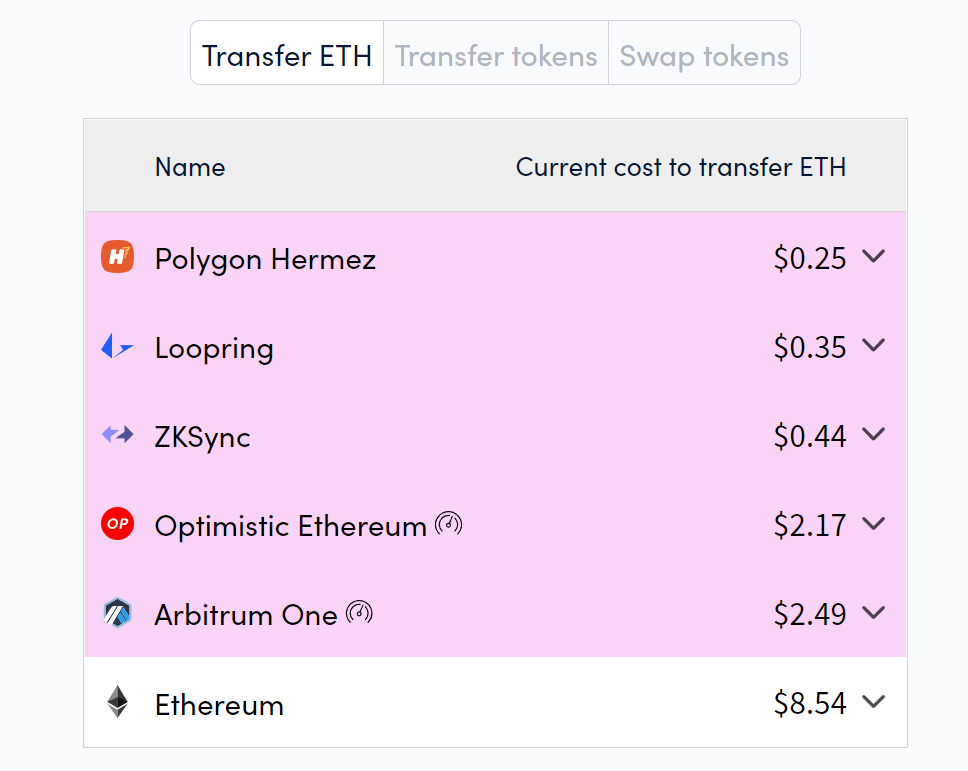Click the Loopring blue logo icon

117,346
